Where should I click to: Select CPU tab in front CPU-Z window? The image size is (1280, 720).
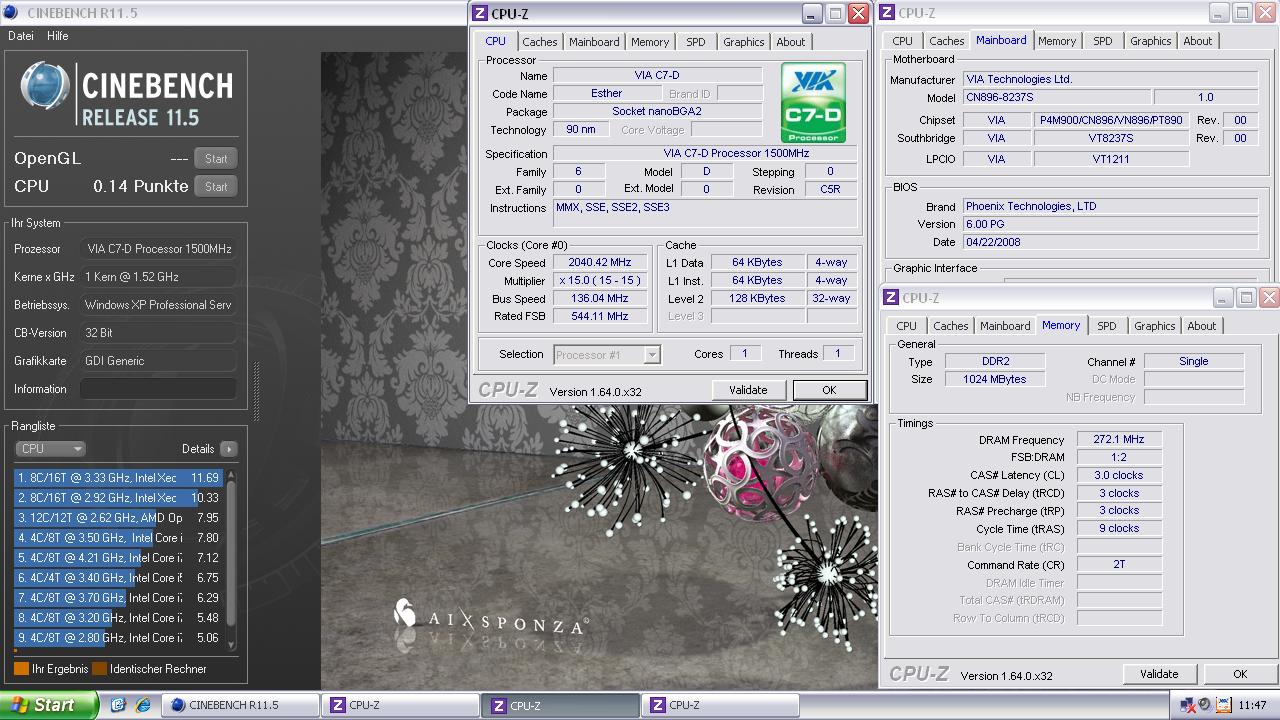pos(495,41)
